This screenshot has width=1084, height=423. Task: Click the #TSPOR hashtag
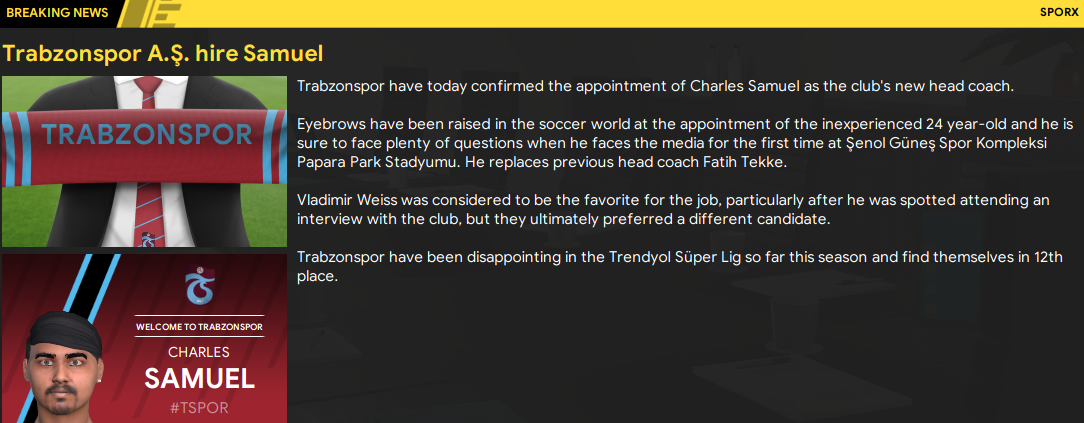(199, 408)
